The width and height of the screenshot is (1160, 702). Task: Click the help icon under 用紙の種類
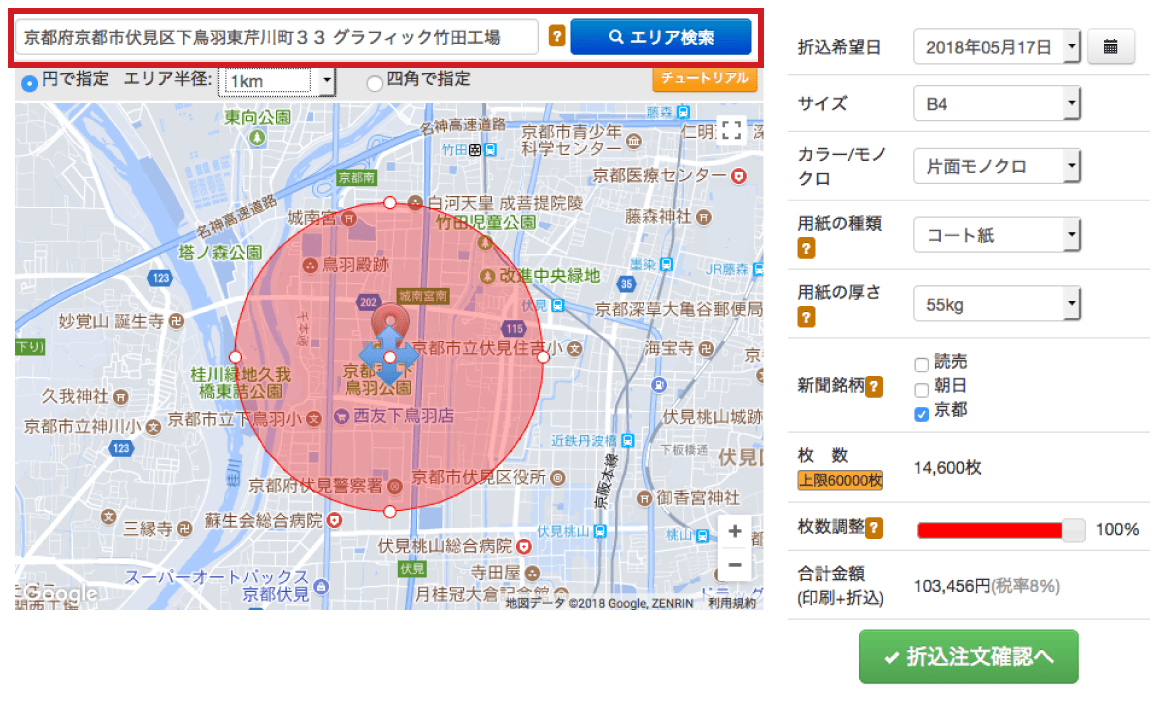pos(806,249)
